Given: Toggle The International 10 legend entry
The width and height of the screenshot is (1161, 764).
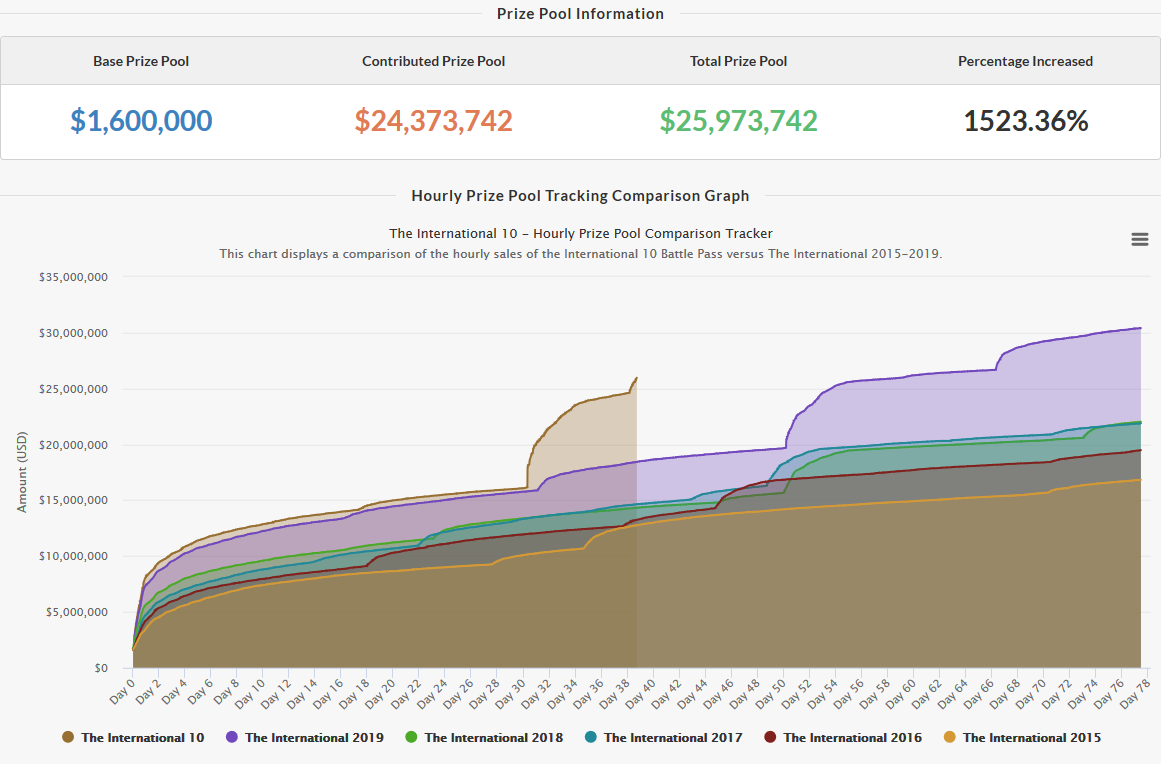Looking at the screenshot, I should click(142, 738).
